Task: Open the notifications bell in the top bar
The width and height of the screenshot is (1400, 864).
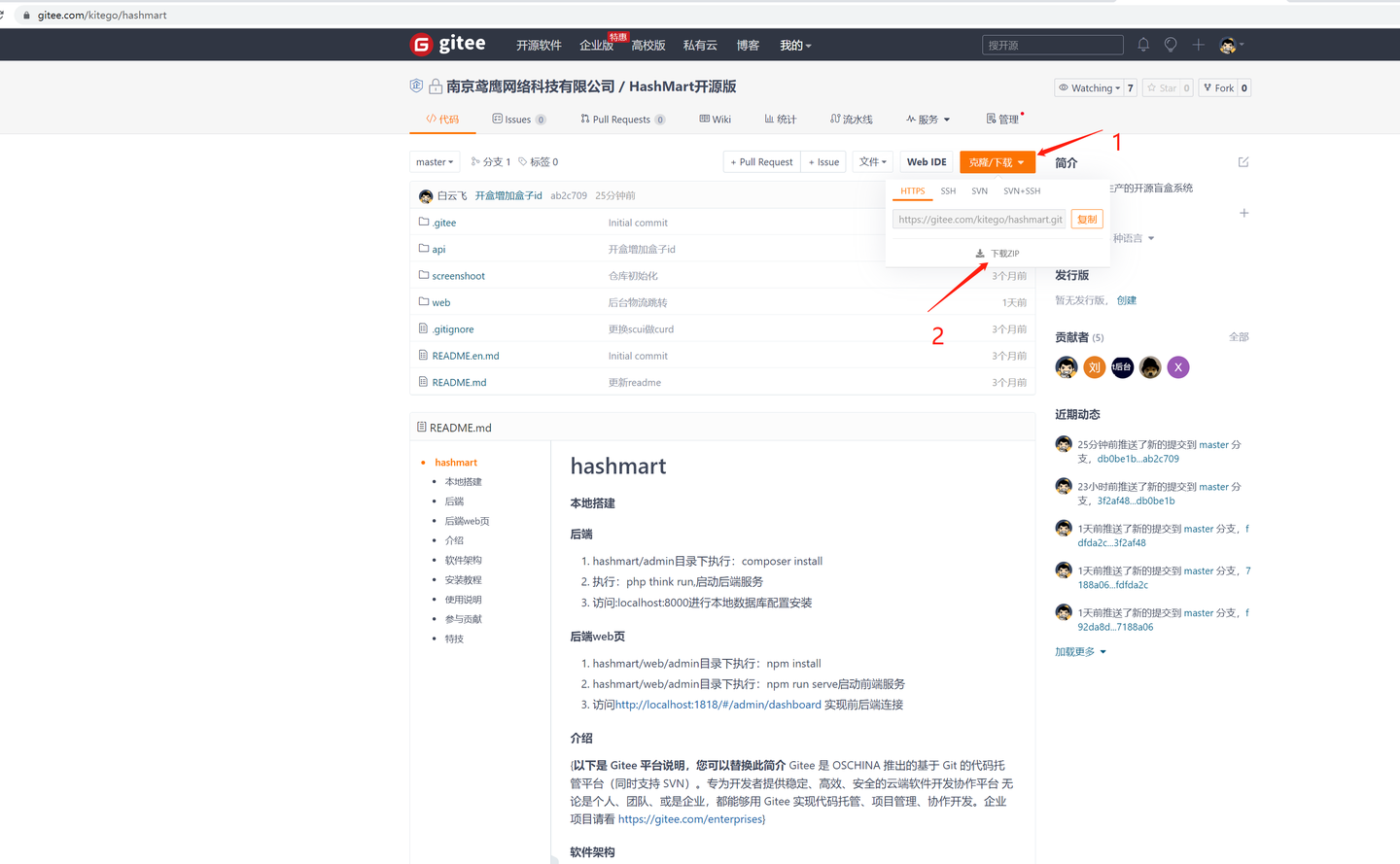Action: (1143, 44)
